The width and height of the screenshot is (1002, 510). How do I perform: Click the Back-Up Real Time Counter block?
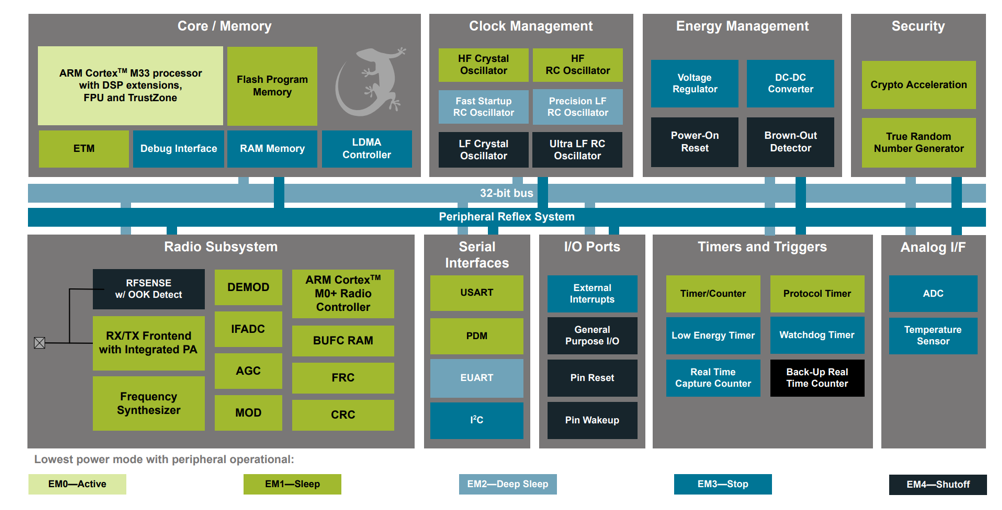pos(816,378)
